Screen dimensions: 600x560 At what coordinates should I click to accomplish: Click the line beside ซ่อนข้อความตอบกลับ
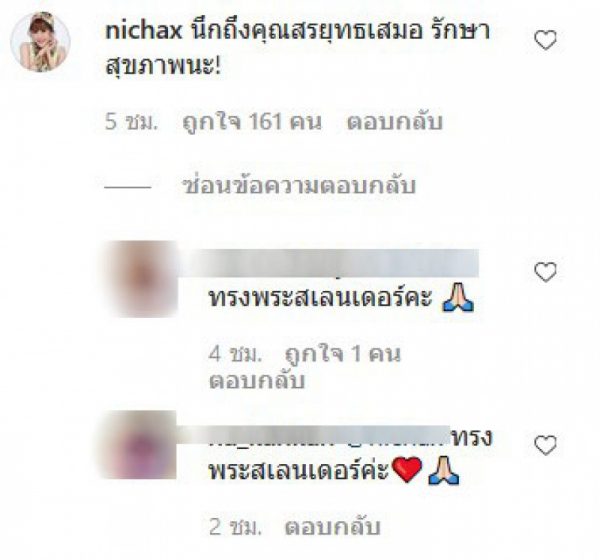(128, 187)
